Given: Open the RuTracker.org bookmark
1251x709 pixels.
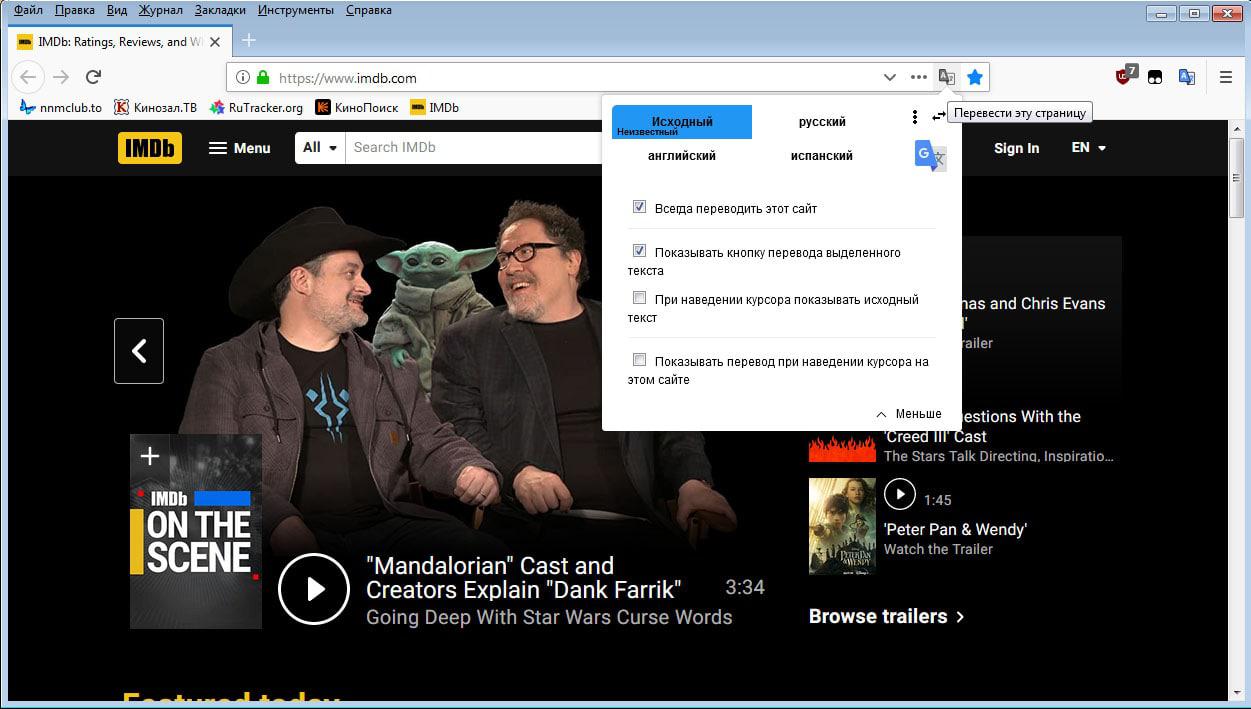Looking at the screenshot, I should [x=255, y=107].
